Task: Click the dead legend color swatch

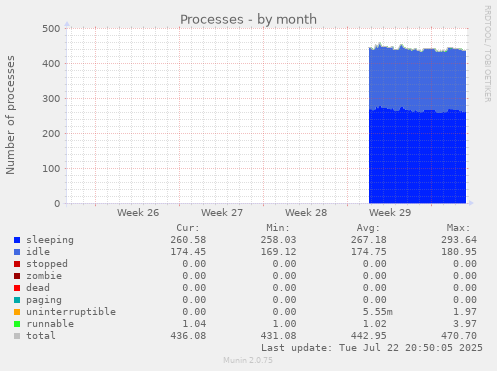Action: point(17,288)
